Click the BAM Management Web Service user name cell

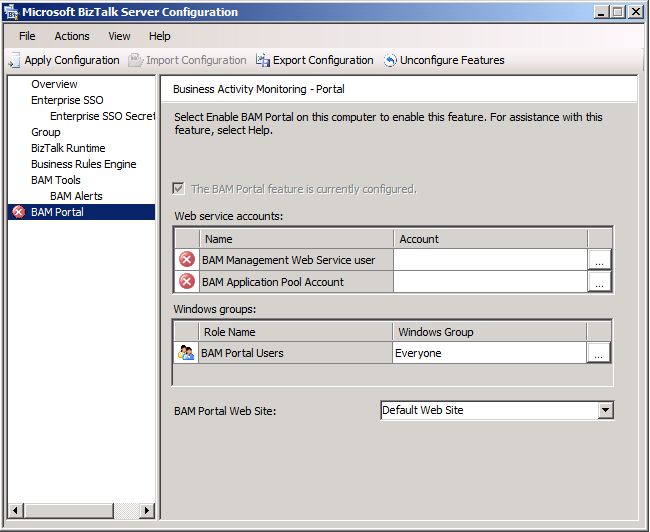tap(296, 260)
